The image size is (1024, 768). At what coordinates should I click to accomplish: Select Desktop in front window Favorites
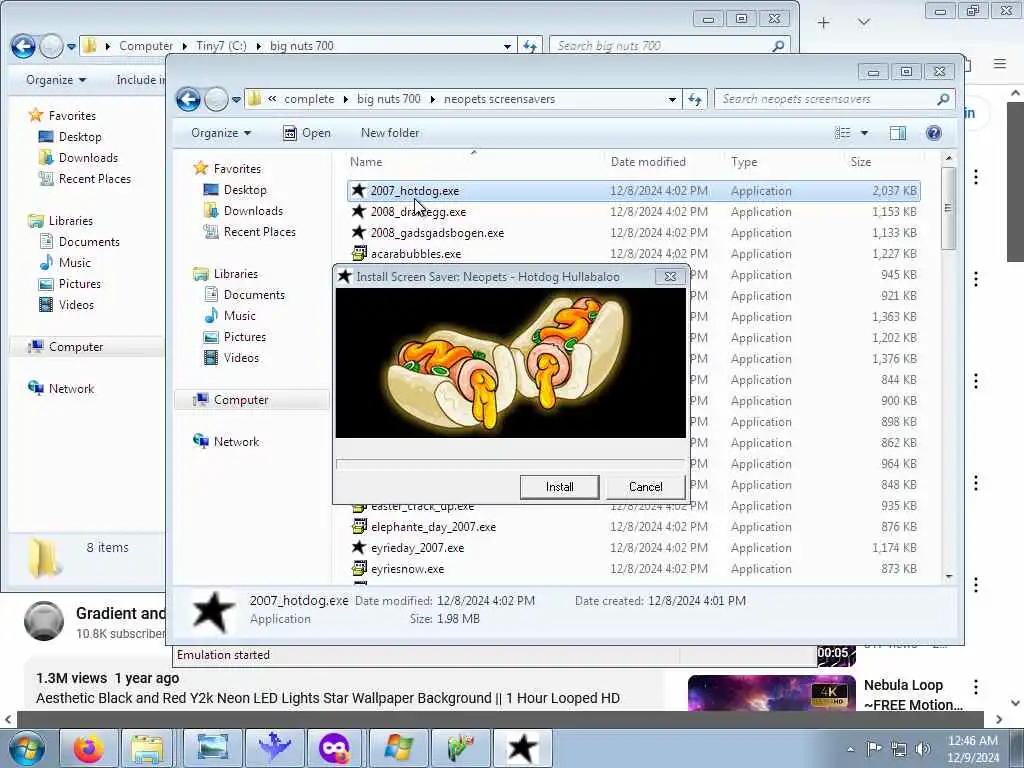pos(245,189)
